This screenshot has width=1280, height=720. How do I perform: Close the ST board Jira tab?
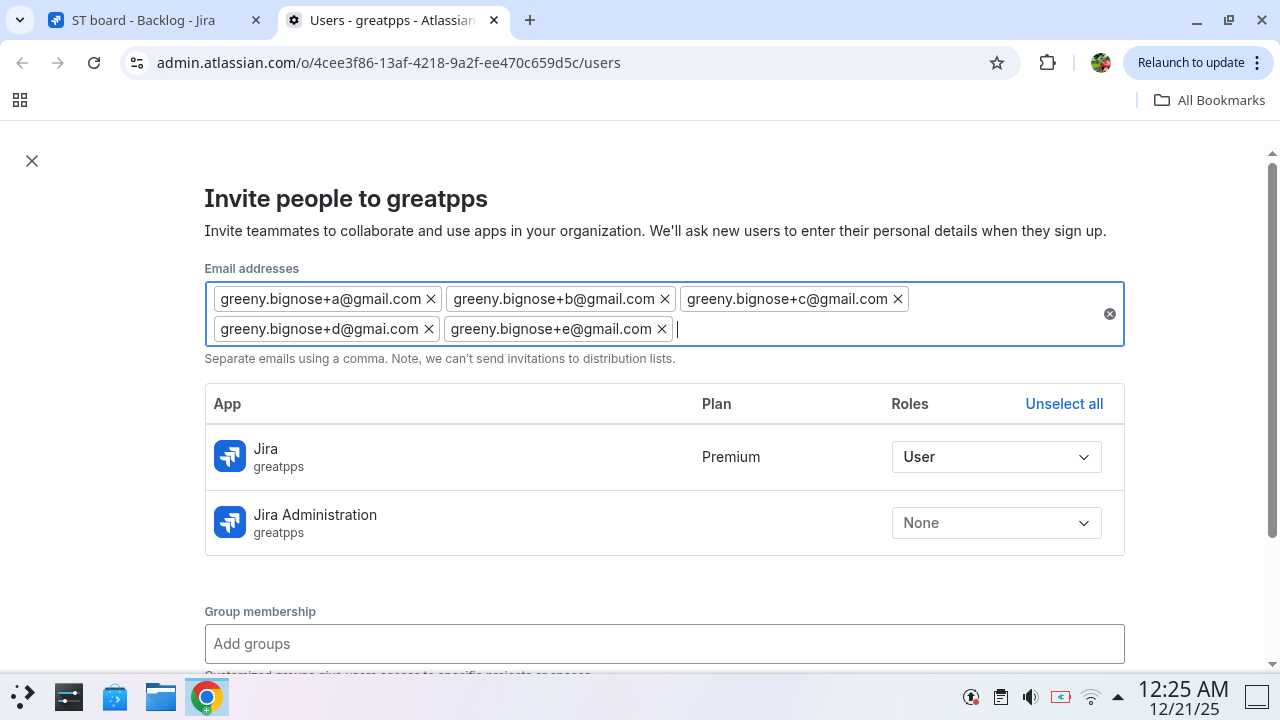pos(256,20)
